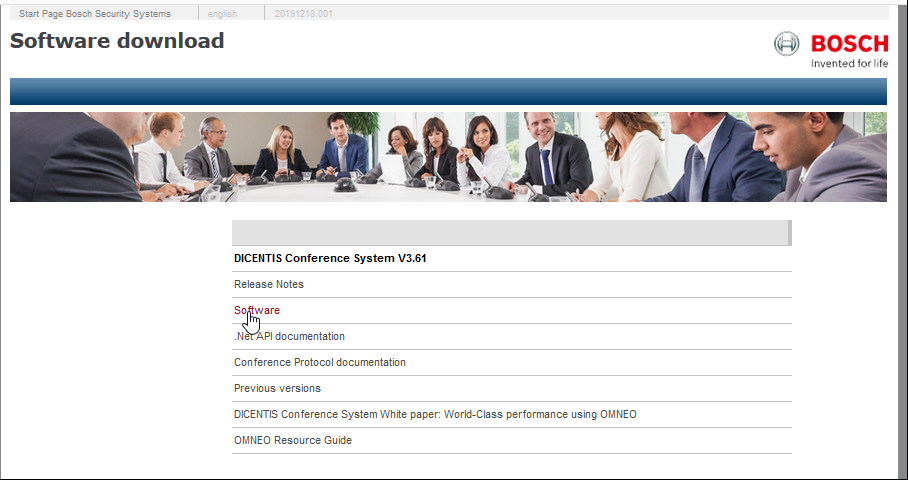Go to Start Page Bosch Security Systems
This screenshot has width=908, height=480.
(95, 14)
